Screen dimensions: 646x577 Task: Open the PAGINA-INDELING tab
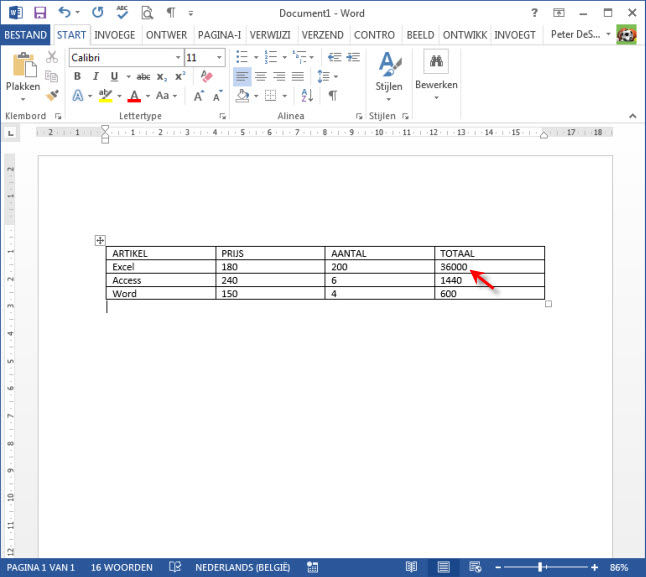(219, 35)
